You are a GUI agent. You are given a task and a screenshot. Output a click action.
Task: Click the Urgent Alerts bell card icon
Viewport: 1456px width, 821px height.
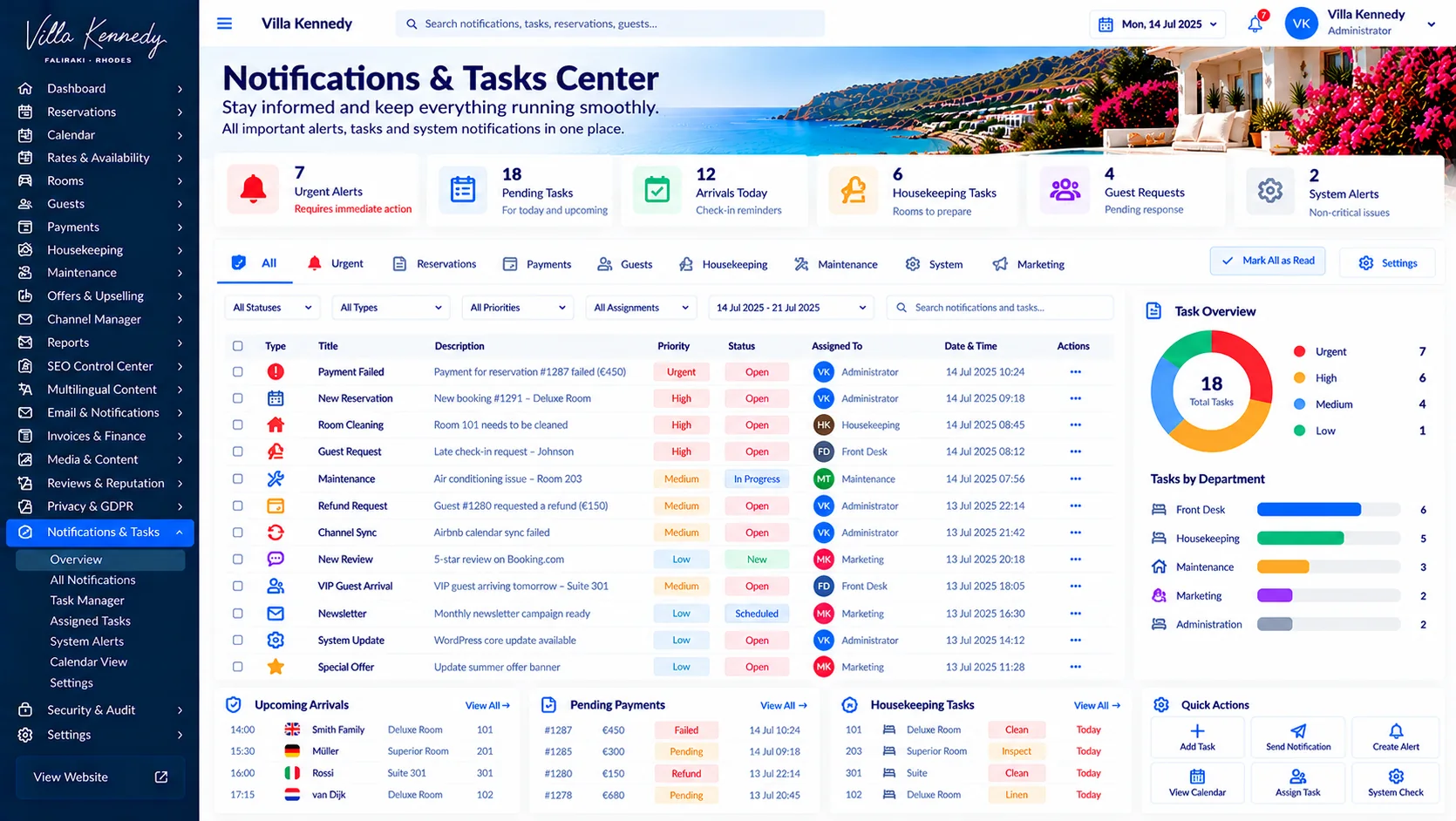click(x=253, y=189)
